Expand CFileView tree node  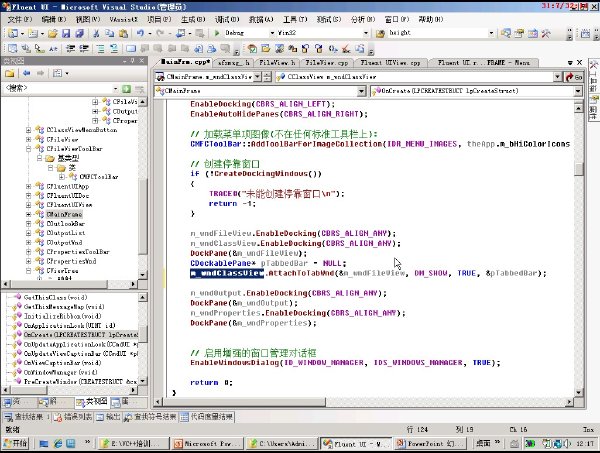pyautogui.click(x=28, y=139)
